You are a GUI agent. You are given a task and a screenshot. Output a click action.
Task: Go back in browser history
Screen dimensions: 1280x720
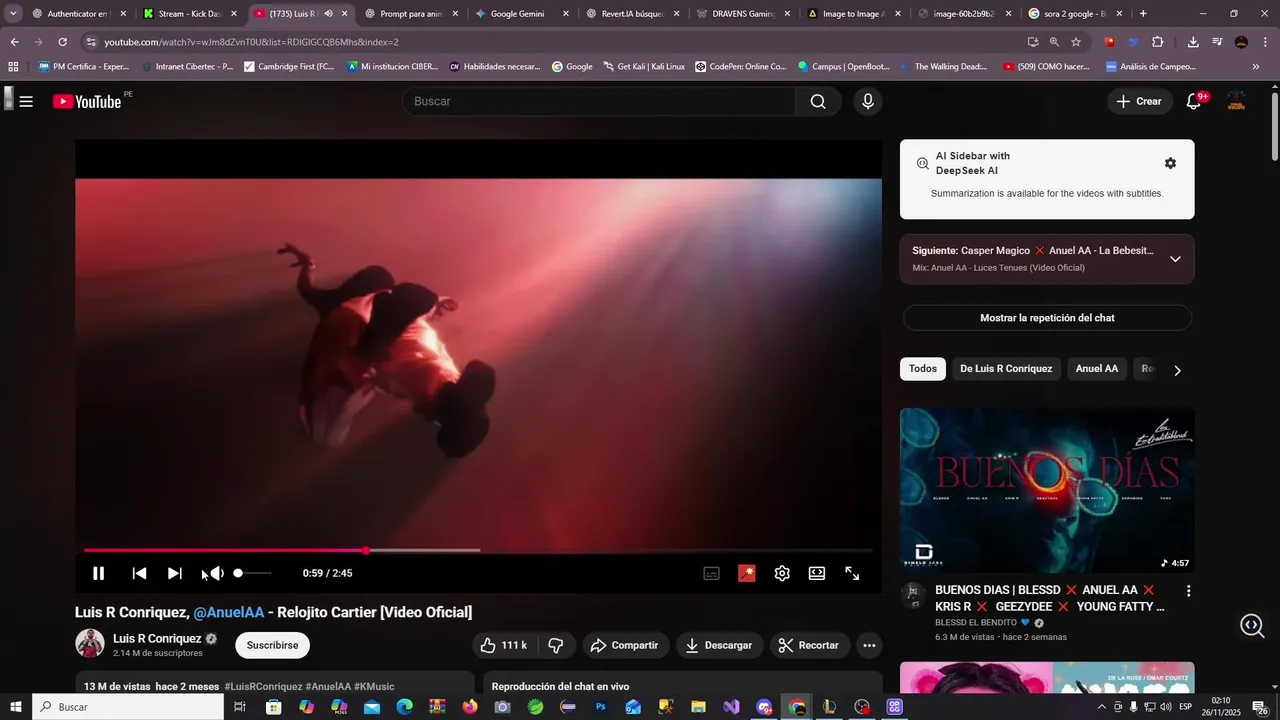point(14,42)
